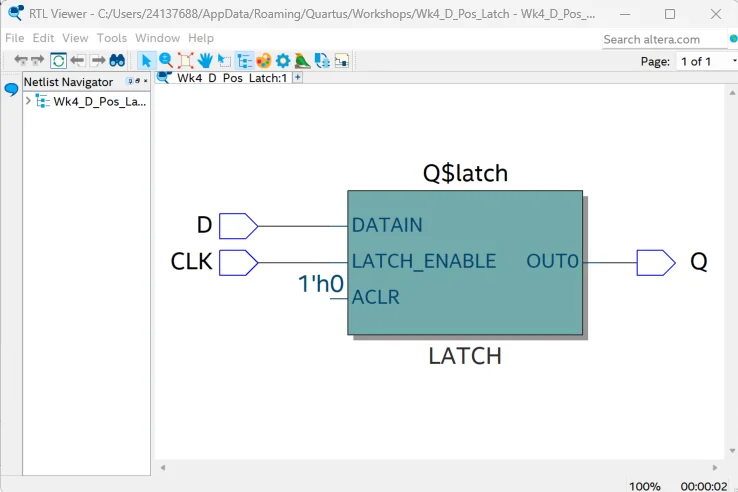This screenshot has width=738, height=492.
Task: Open the Tools menu
Action: point(112,38)
